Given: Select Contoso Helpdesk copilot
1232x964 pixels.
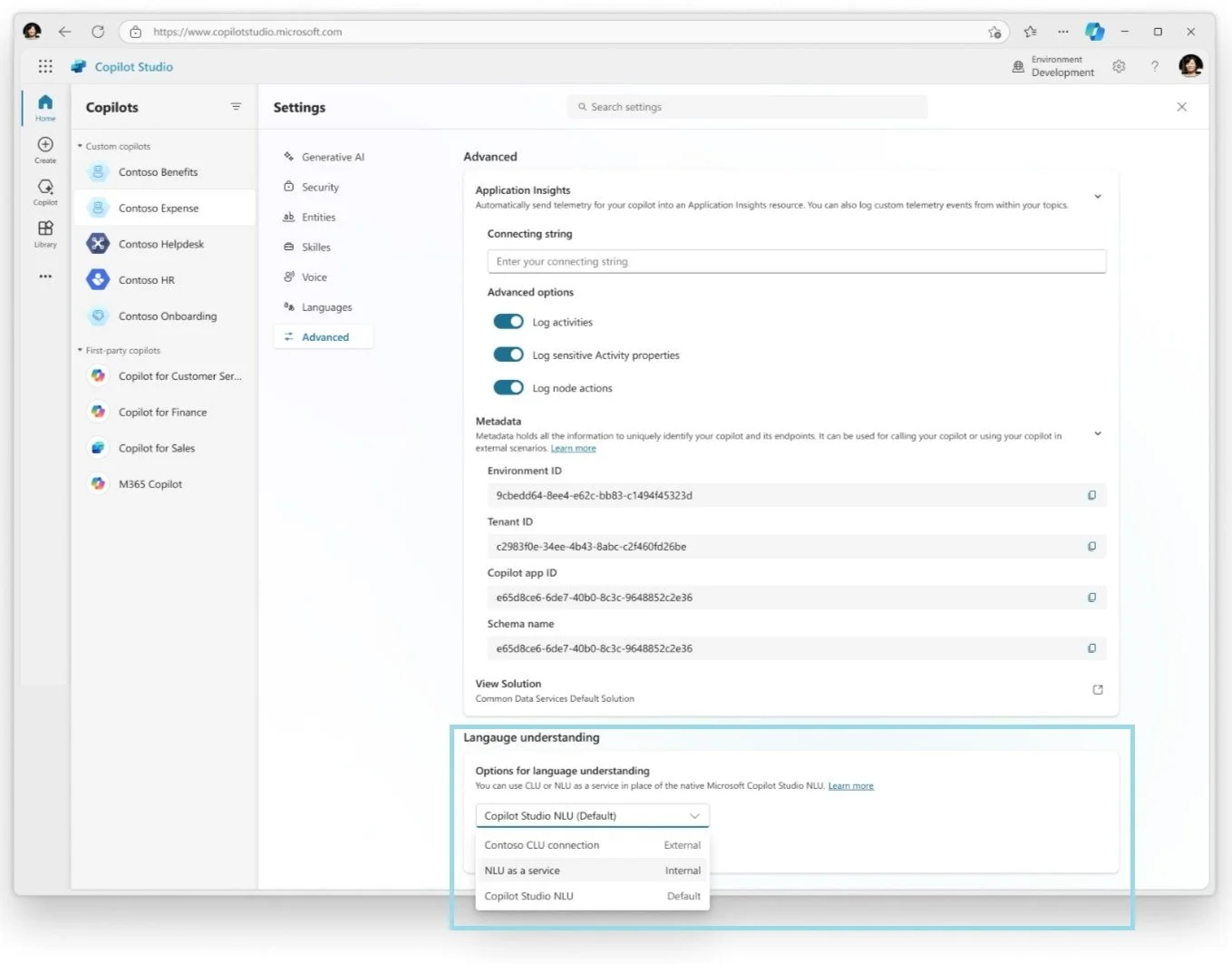Looking at the screenshot, I should 164,244.
